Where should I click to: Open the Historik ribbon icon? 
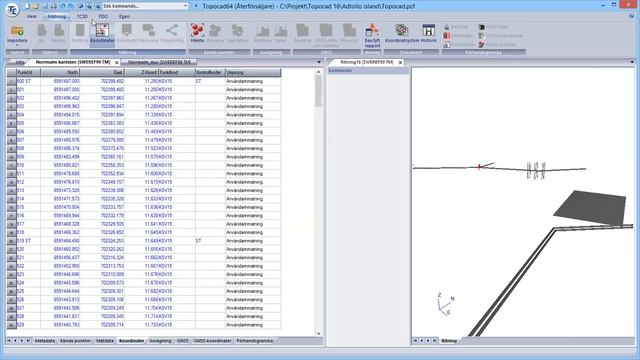[x=429, y=33]
